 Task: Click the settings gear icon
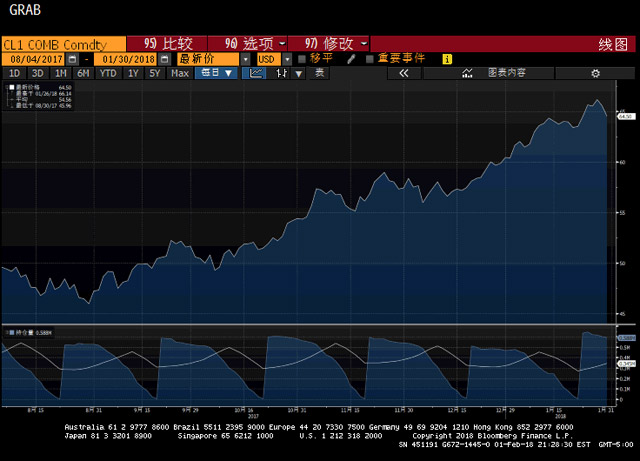[x=596, y=73]
